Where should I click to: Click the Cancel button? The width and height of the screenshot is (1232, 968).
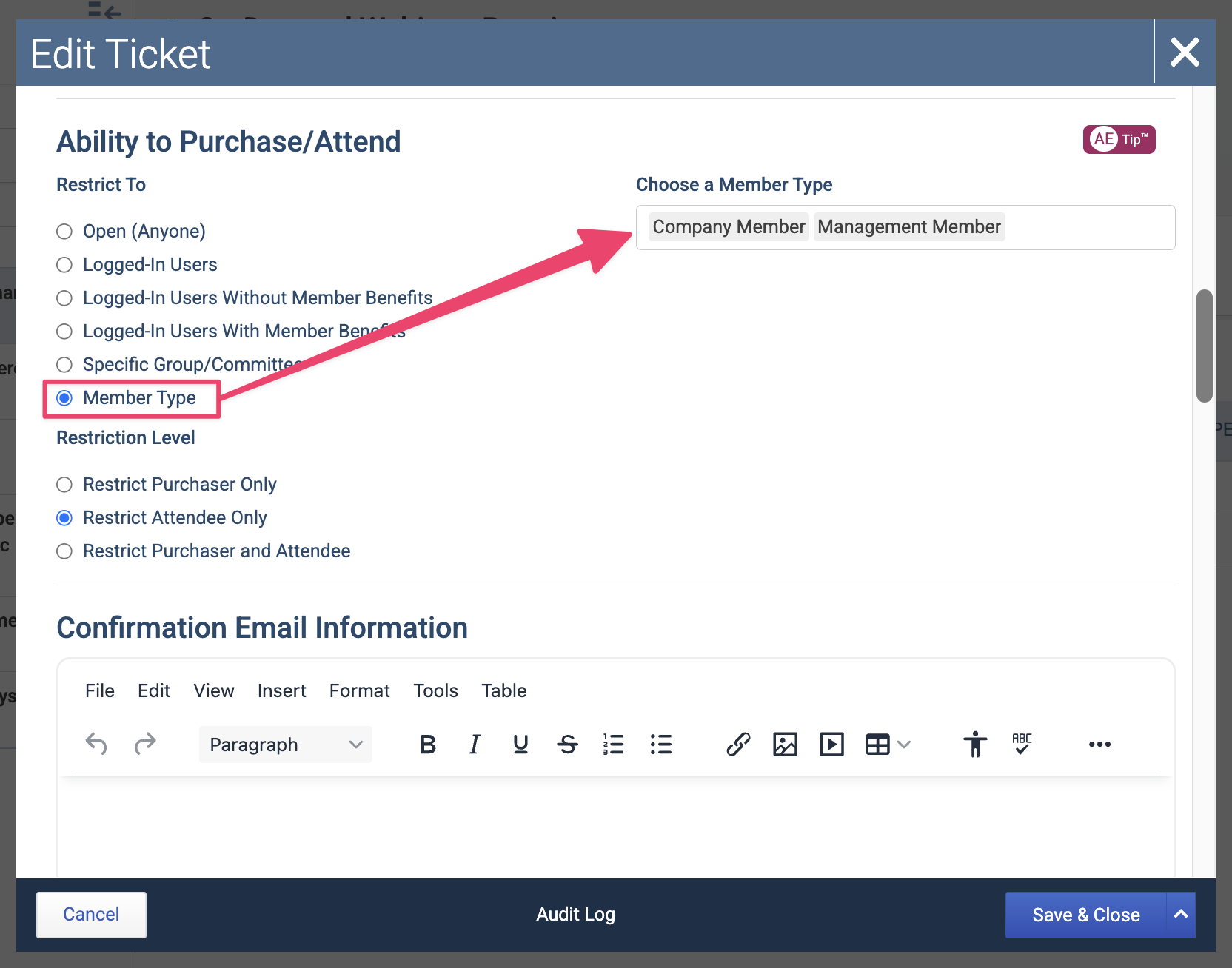coord(91,915)
